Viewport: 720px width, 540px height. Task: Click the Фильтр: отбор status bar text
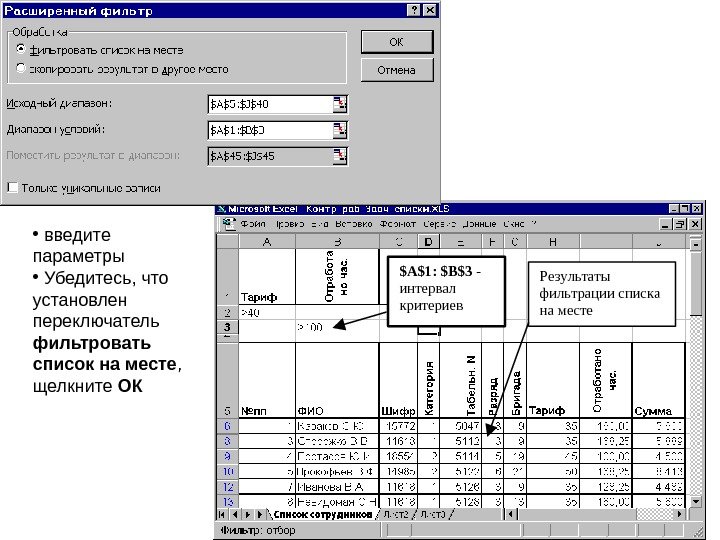(x=258, y=530)
